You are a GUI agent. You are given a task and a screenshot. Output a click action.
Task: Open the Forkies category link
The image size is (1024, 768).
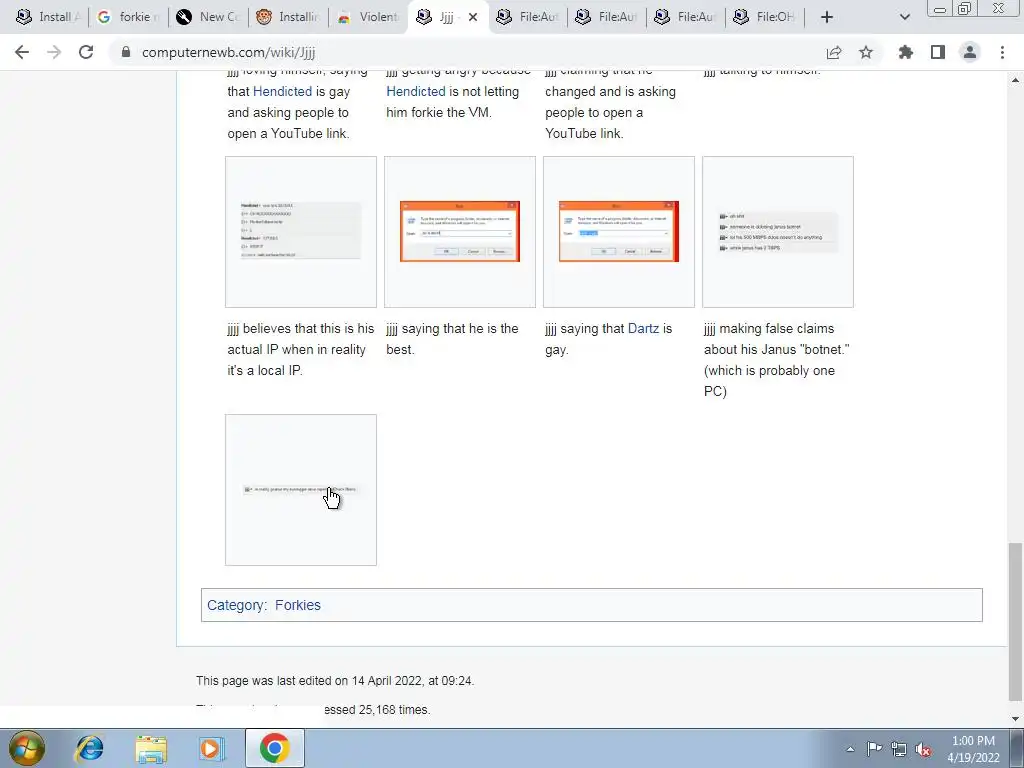click(x=298, y=605)
